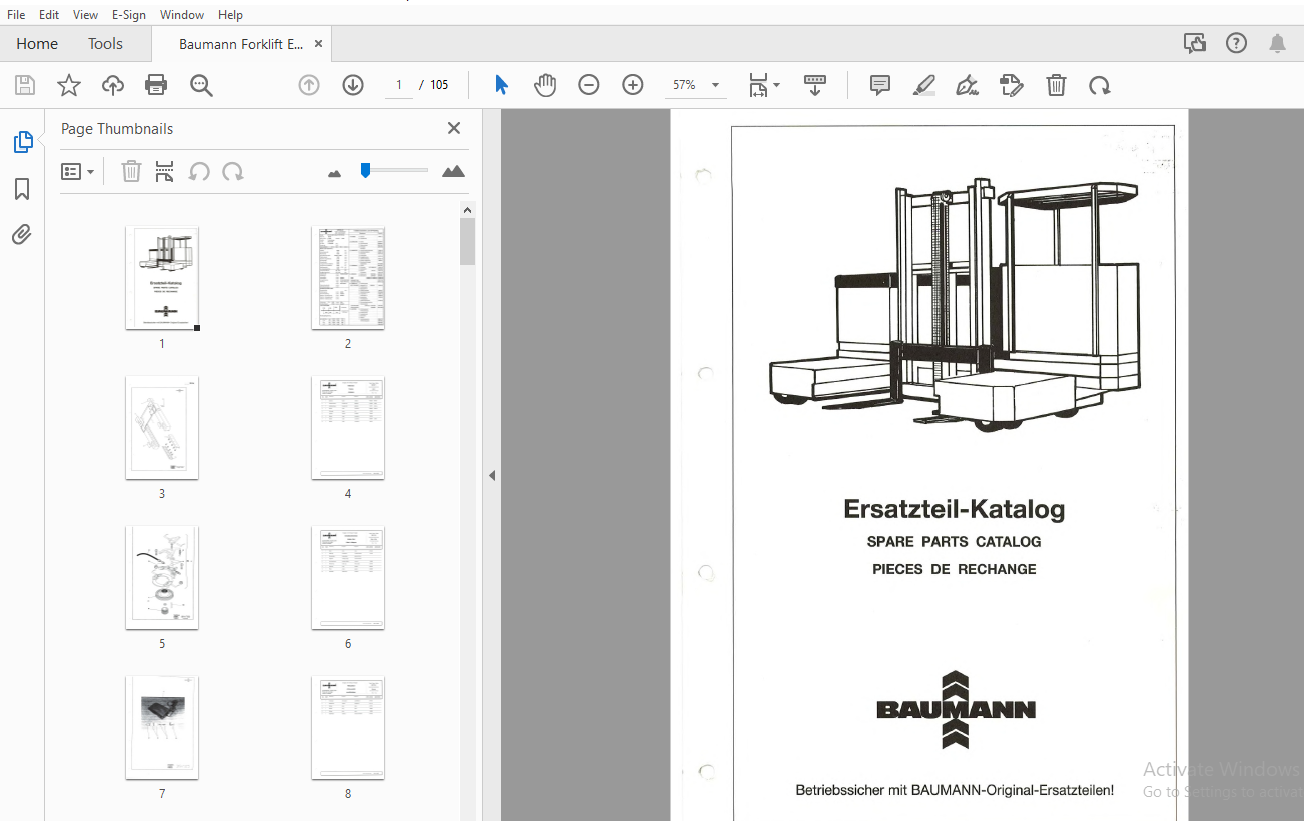The width and height of the screenshot is (1304, 821).
Task: Click the page number input field
Action: click(398, 85)
